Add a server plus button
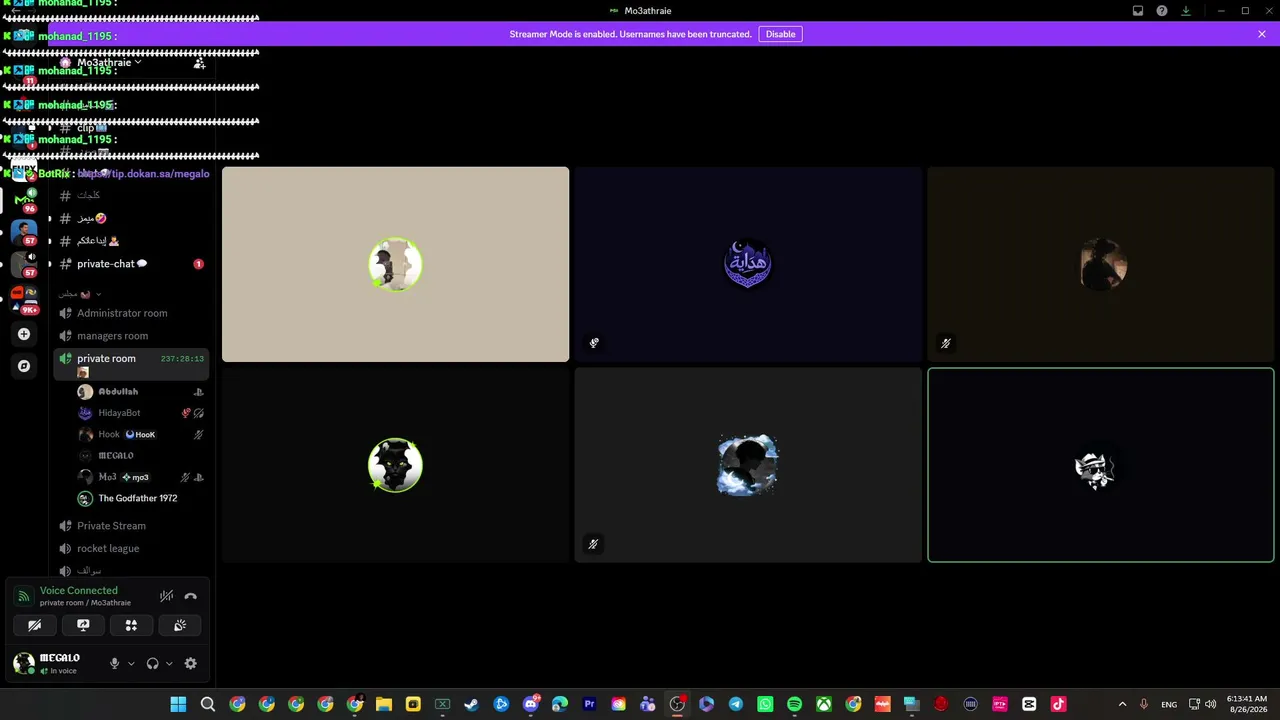The width and height of the screenshot is (1280, 720). point(24,334)
